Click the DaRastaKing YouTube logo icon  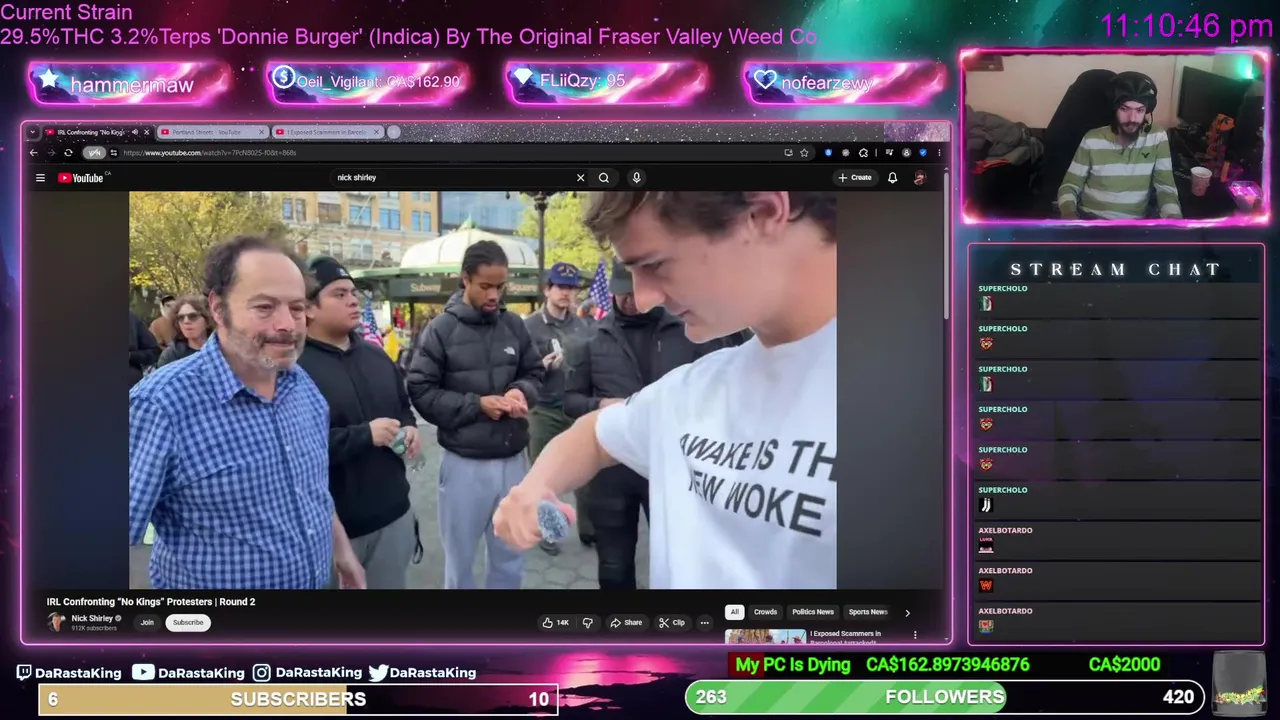[144, 672]
